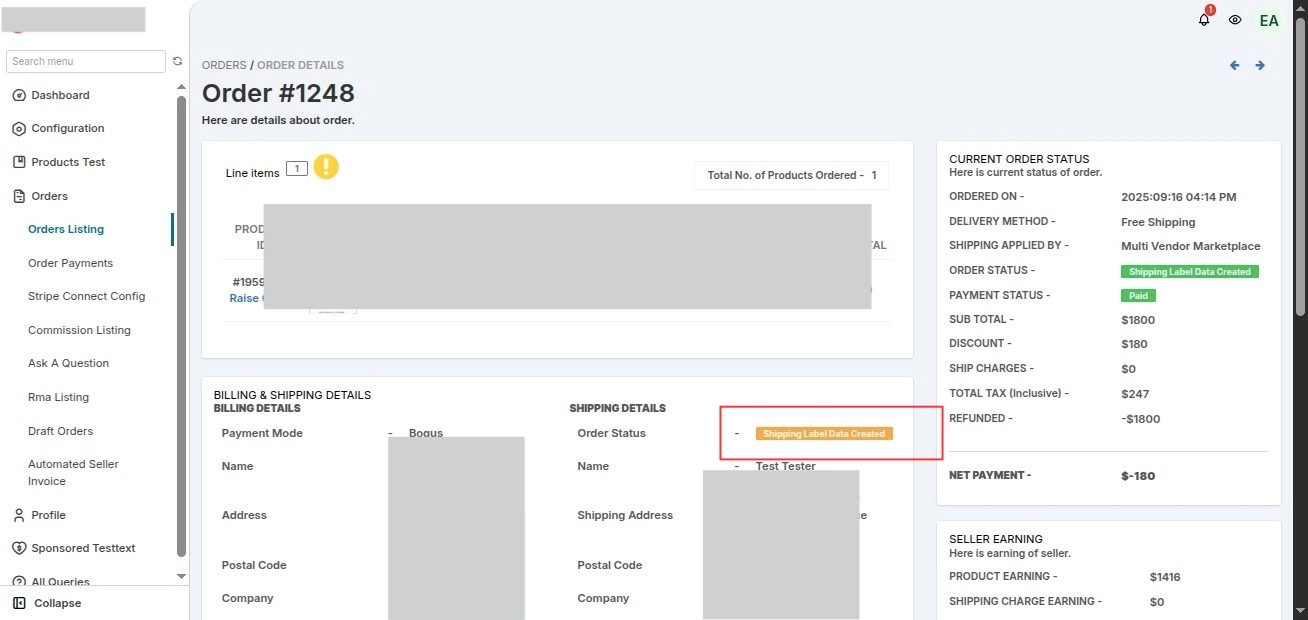
Task: Click the Configuration hexagon icon
Action: 19,128
